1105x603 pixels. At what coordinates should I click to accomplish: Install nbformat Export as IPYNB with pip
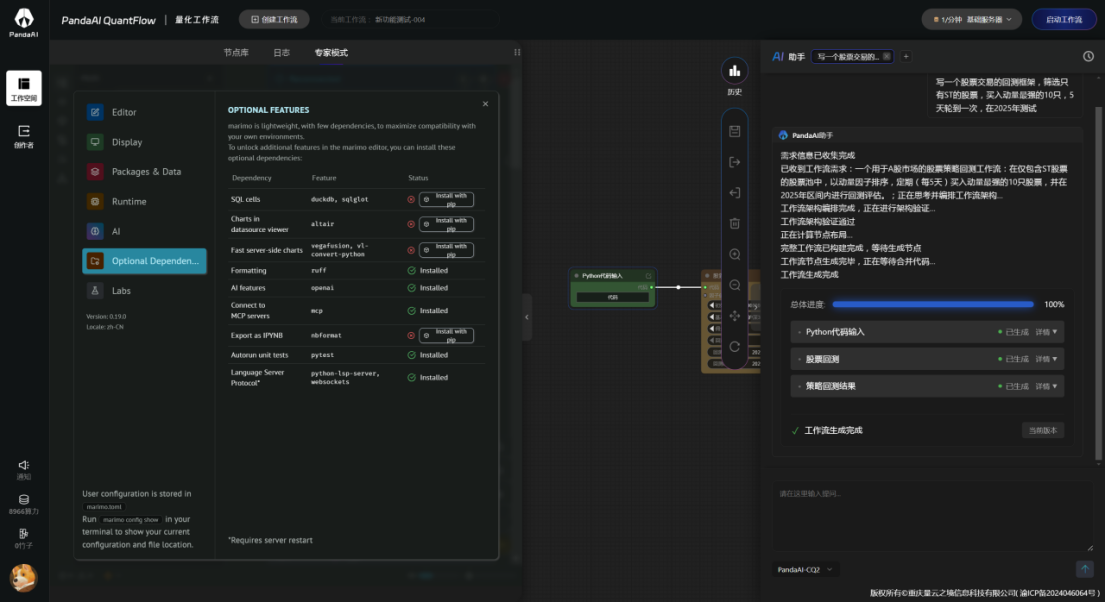(x=446, y=335)
